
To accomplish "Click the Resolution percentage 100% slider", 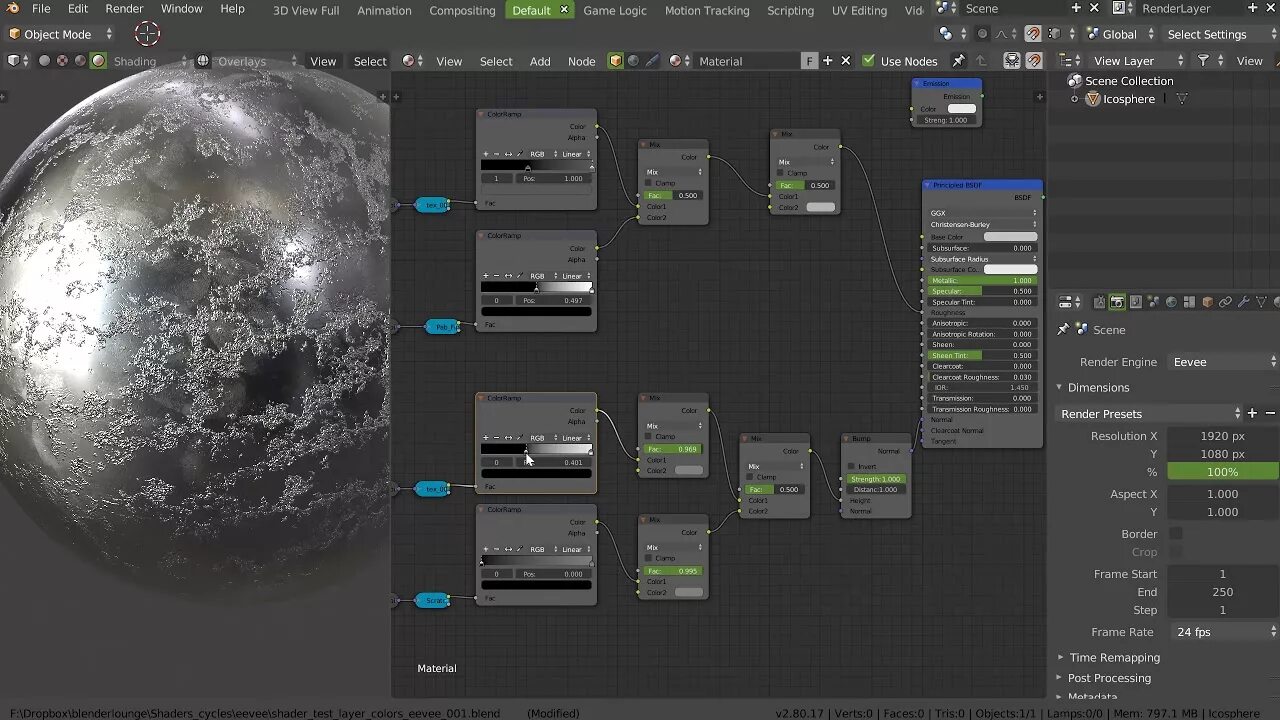I will (x=1222, y=472).
